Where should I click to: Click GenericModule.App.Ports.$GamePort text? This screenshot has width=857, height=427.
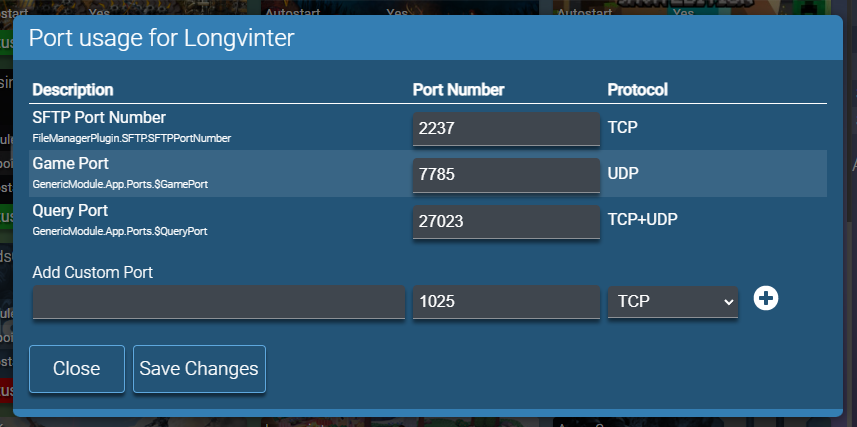point(120,184)
